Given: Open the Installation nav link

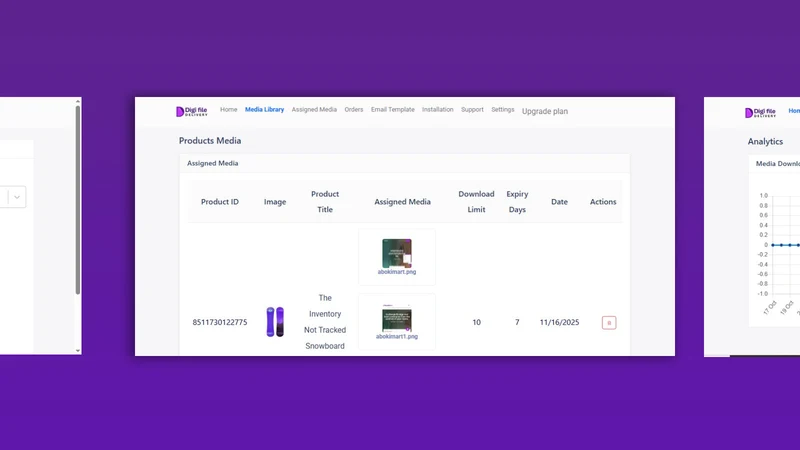Looking at the screenshot, I should (x=438, y=110).
